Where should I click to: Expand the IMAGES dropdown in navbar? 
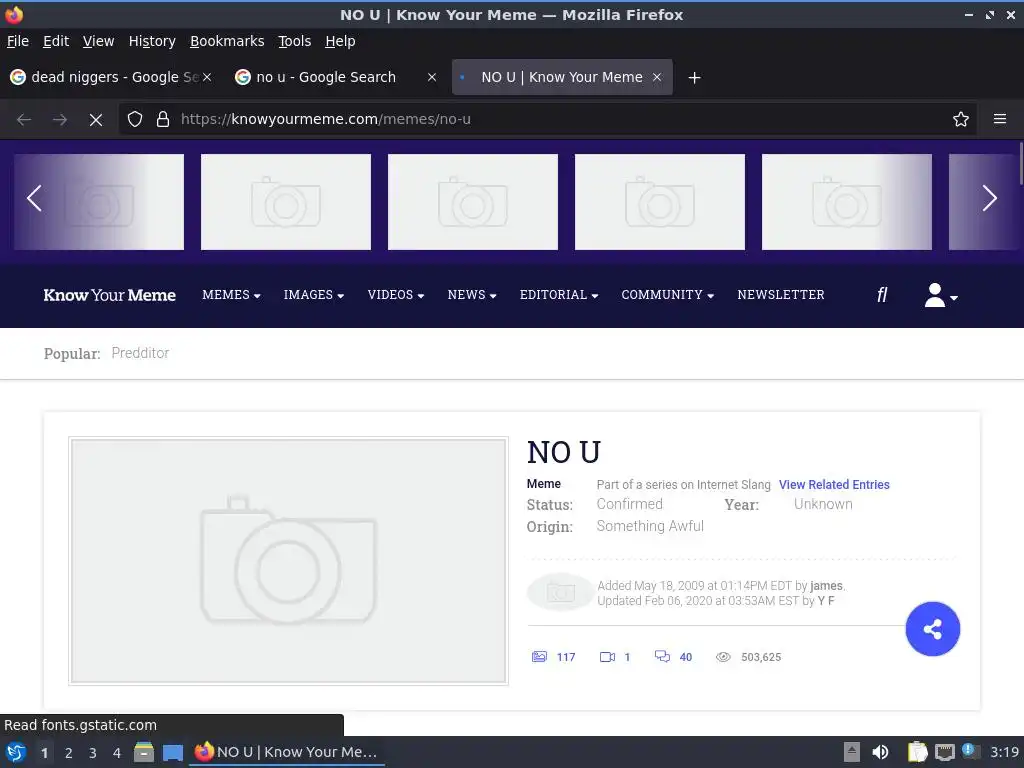pos(313,295)
